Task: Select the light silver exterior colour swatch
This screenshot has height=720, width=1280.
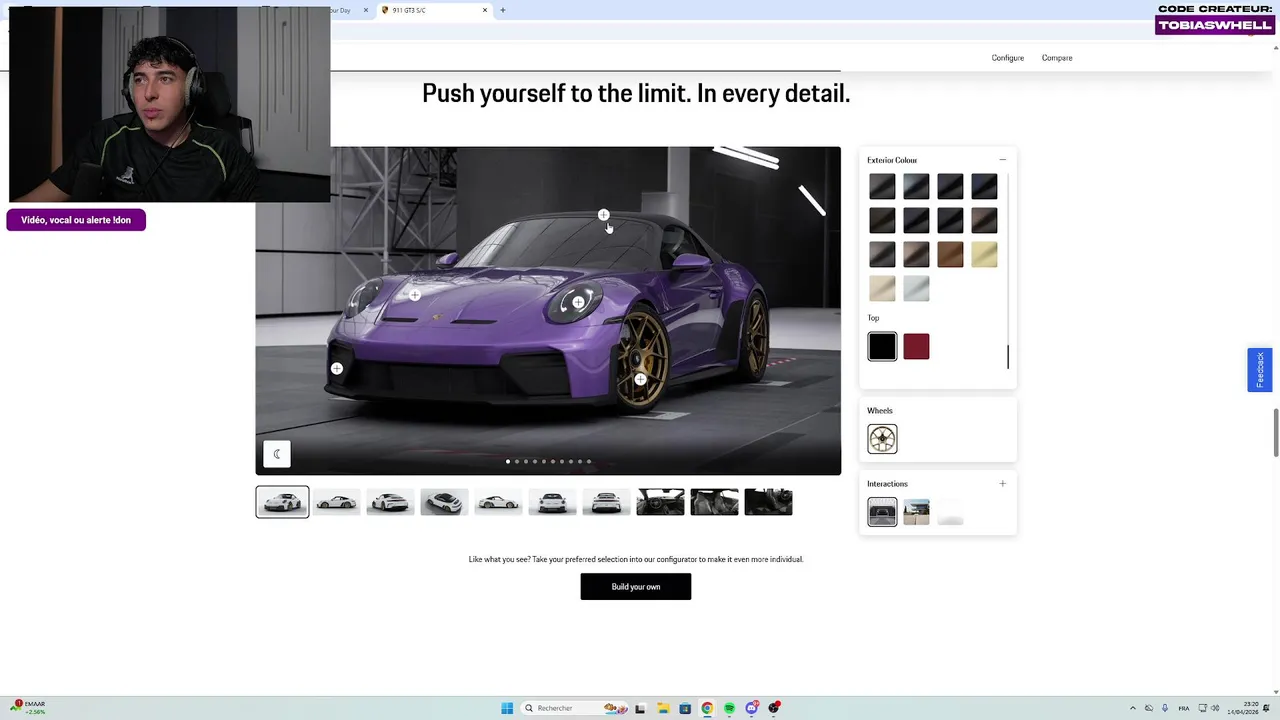Action: pyautogui.click(x=916, y=288)
